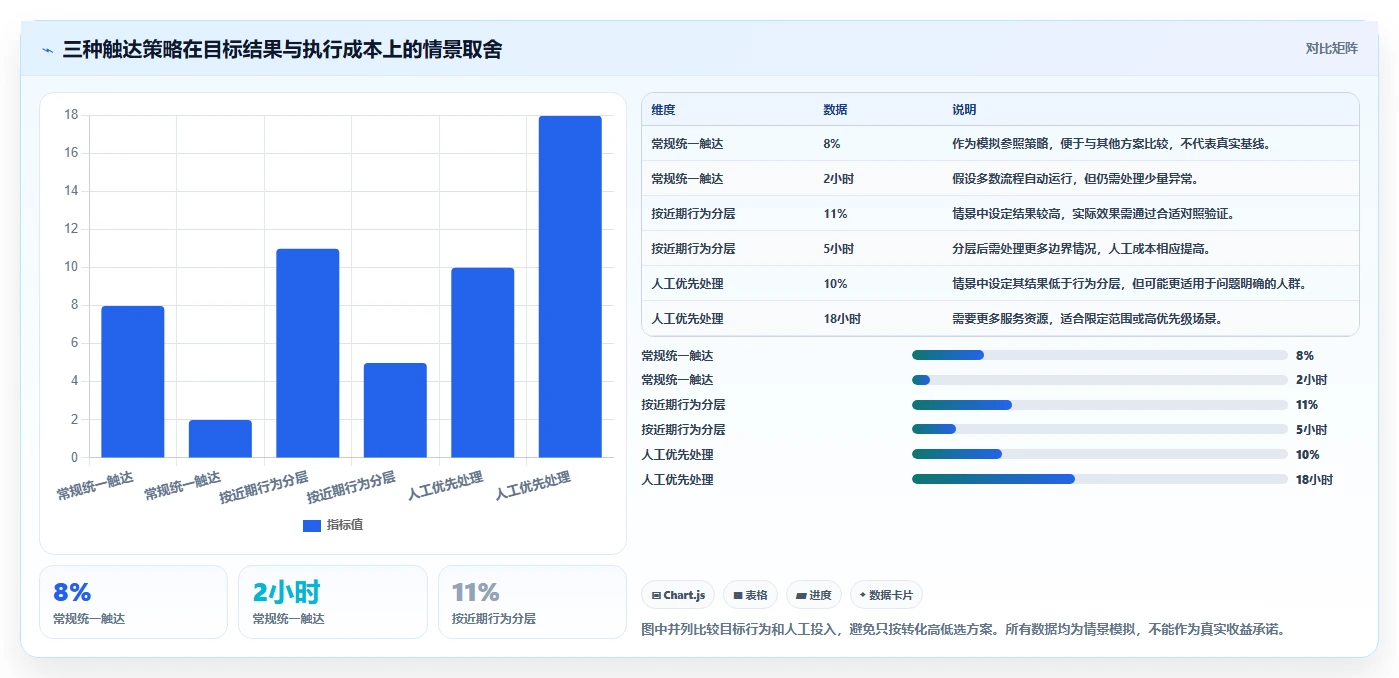Toggle the 指标值 legend color box
The image size is (1399, 678).
pos(312,525)
